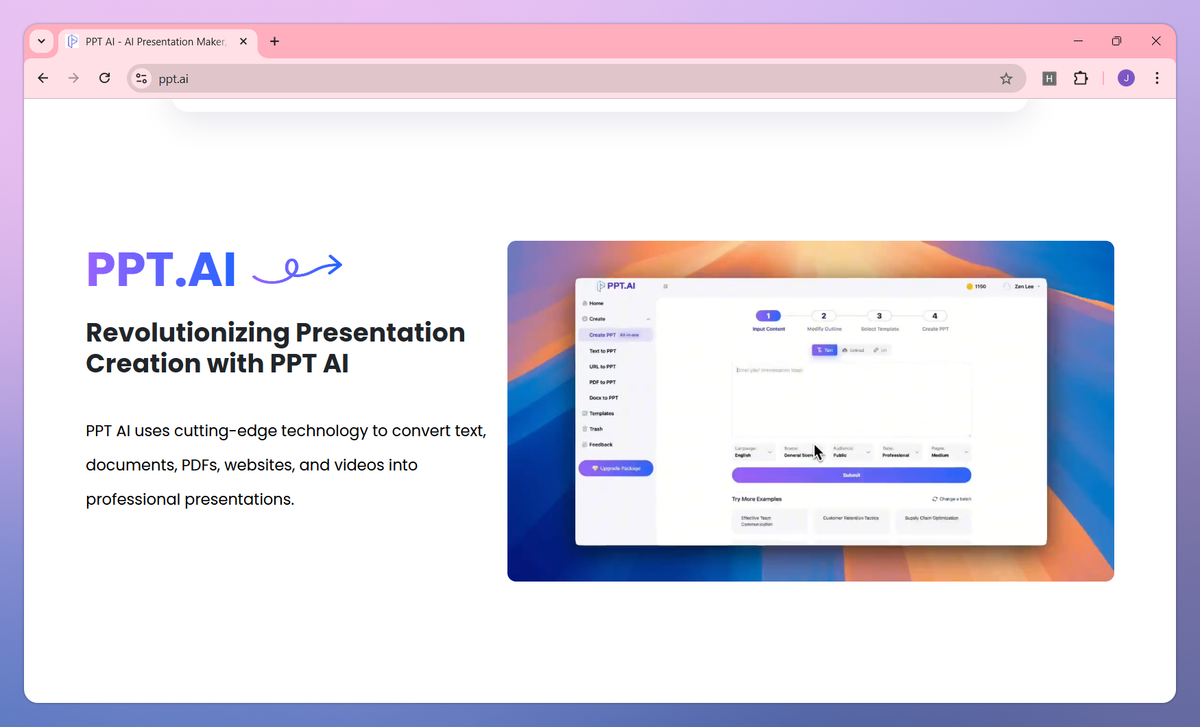Image resolution: width=1200 pixels, height=727 pixels.
Task: Open site information icon in address bar
Action: (x=141, y=78)
